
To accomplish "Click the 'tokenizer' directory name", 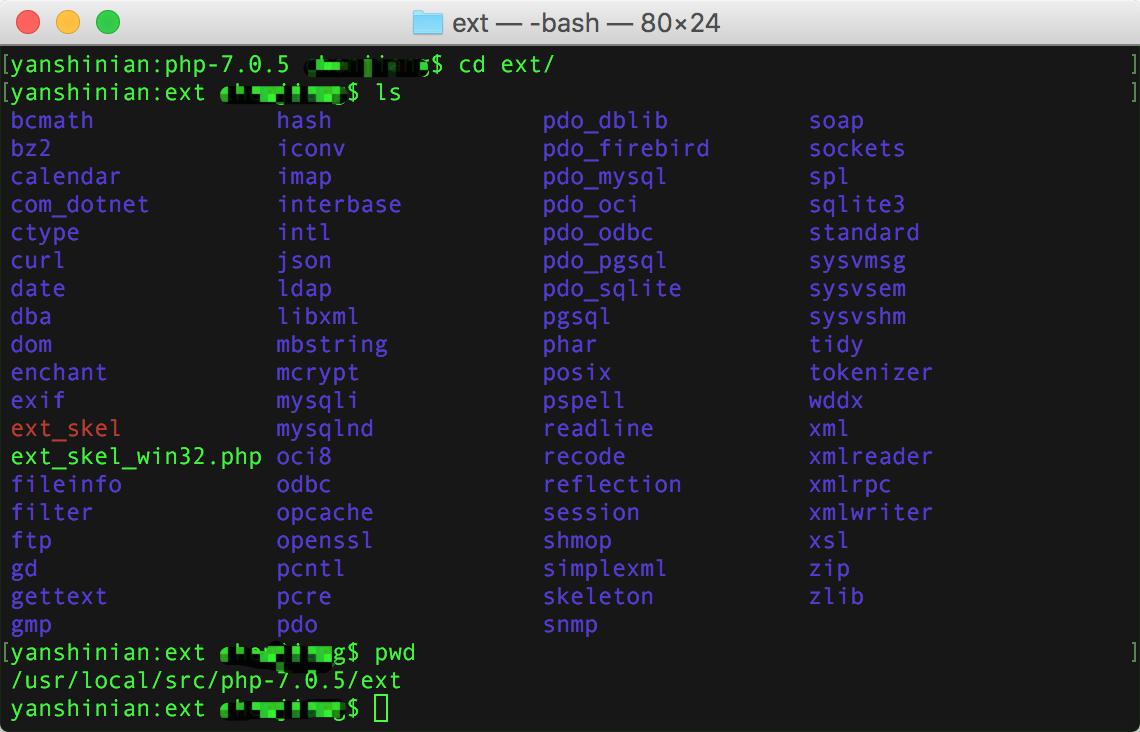I will (871, 372).
